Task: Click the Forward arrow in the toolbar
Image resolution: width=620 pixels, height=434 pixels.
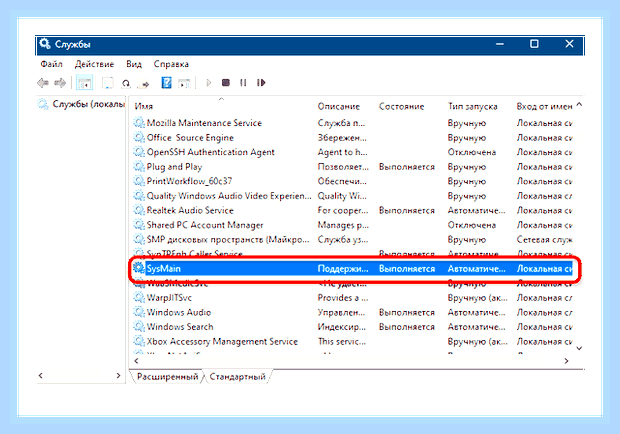Action: (x=60, y=83)
